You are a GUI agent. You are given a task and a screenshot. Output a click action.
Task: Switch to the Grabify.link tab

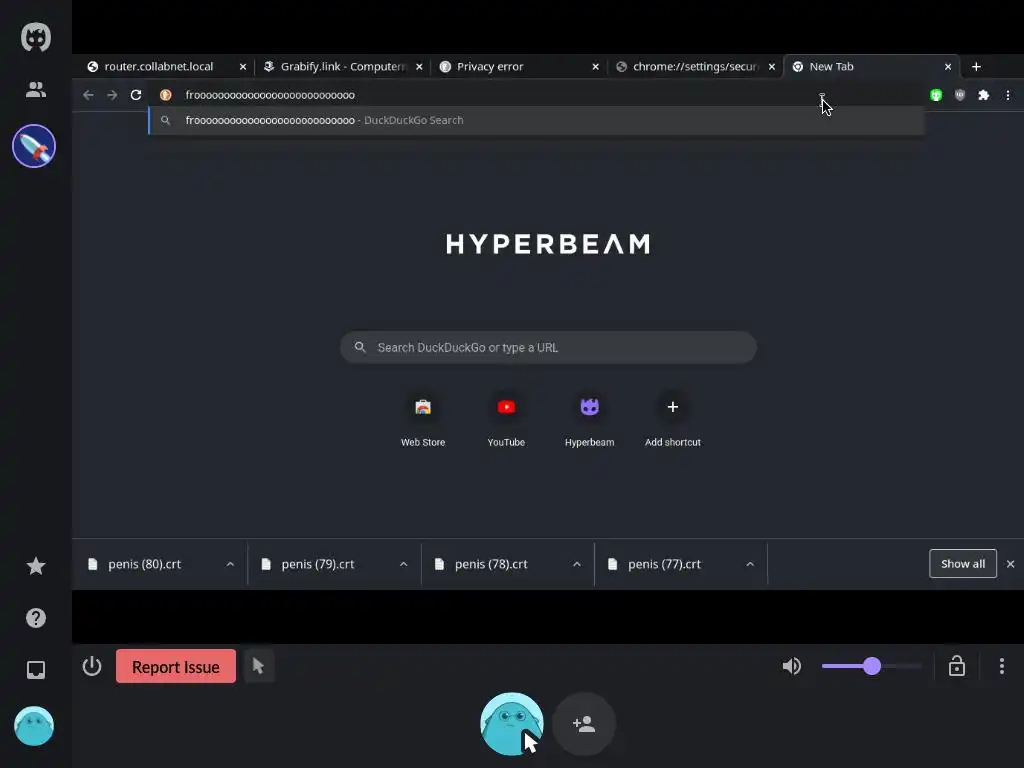click(343, 67)
